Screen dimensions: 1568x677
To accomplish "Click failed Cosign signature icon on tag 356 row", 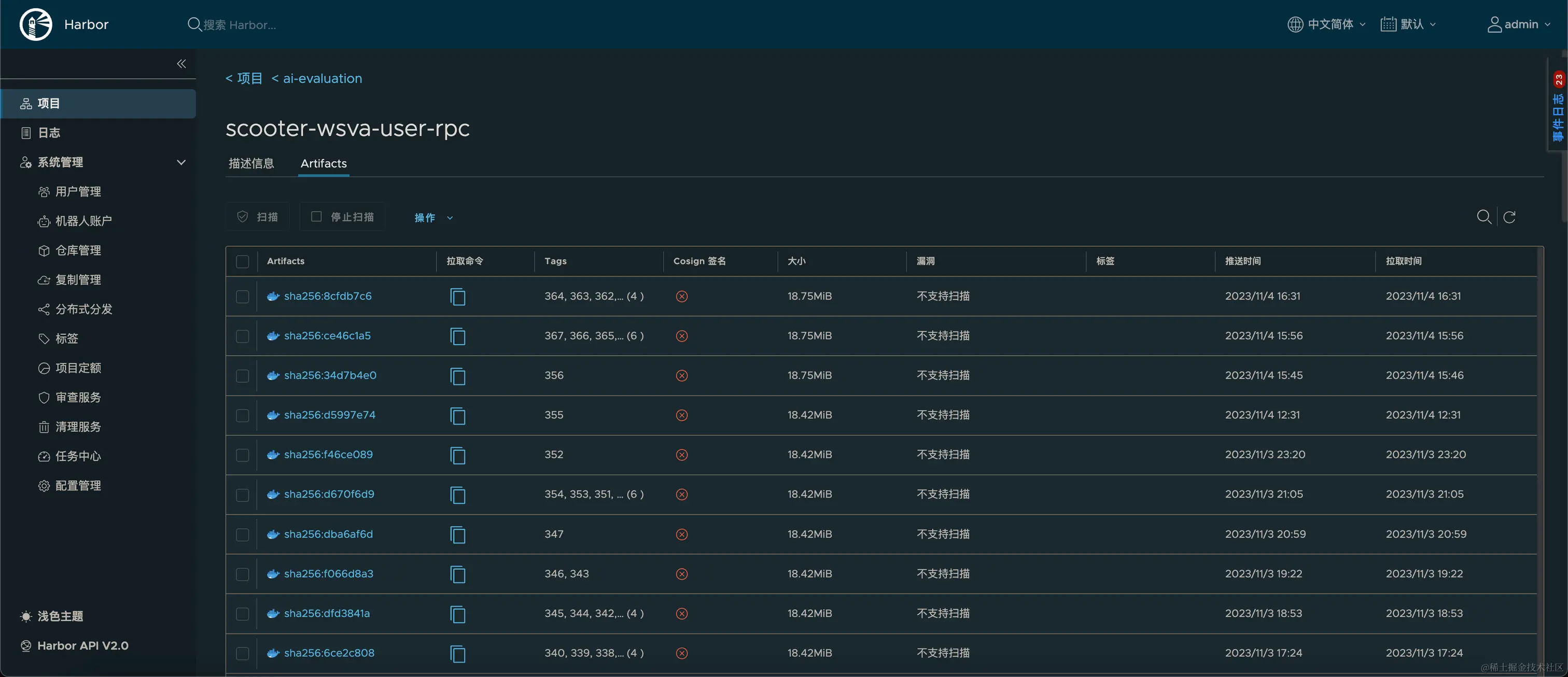I will click(681, 375).
